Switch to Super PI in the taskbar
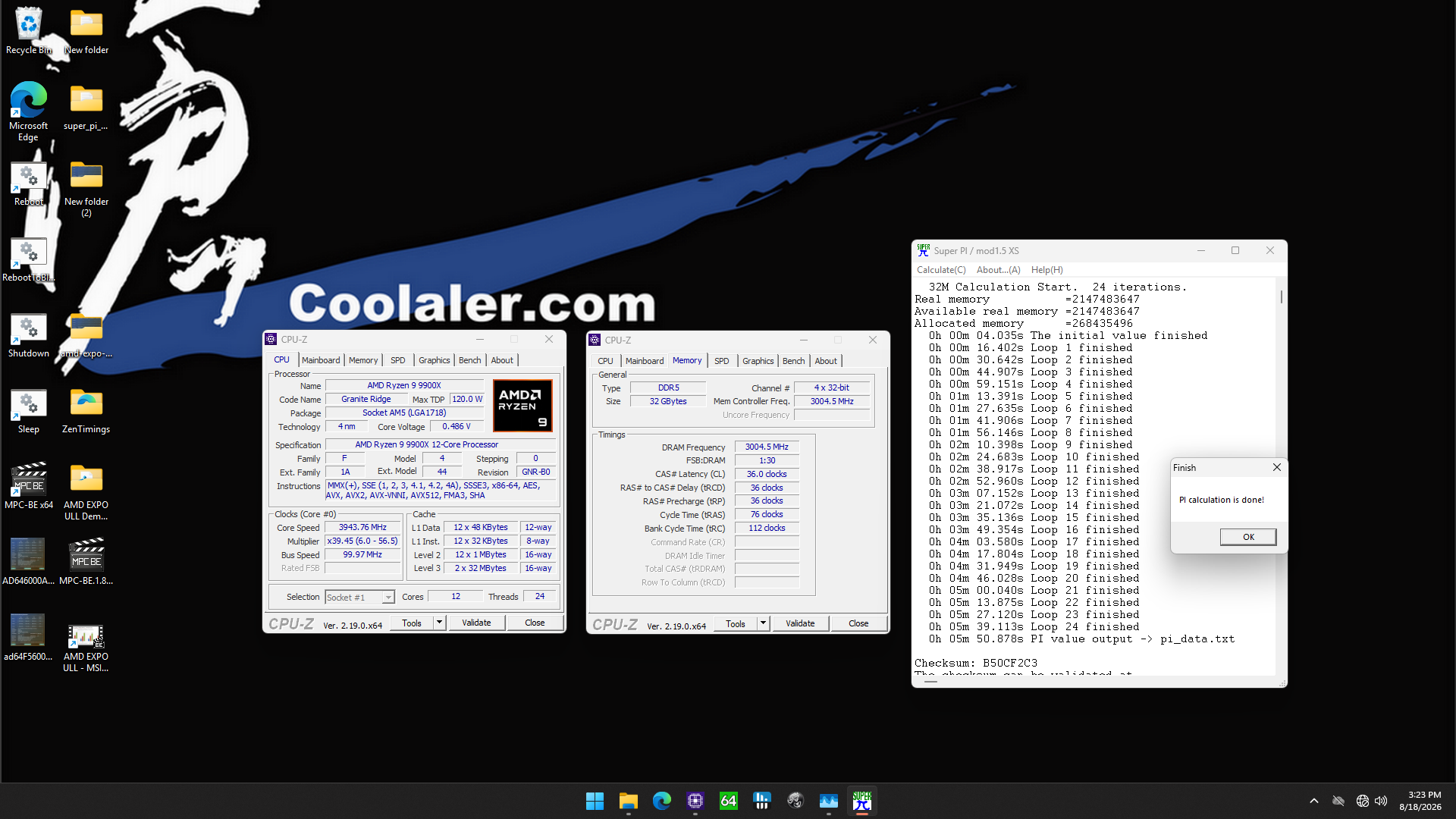1456x819 pixels. pyautogui.click(x=861, y=801)
